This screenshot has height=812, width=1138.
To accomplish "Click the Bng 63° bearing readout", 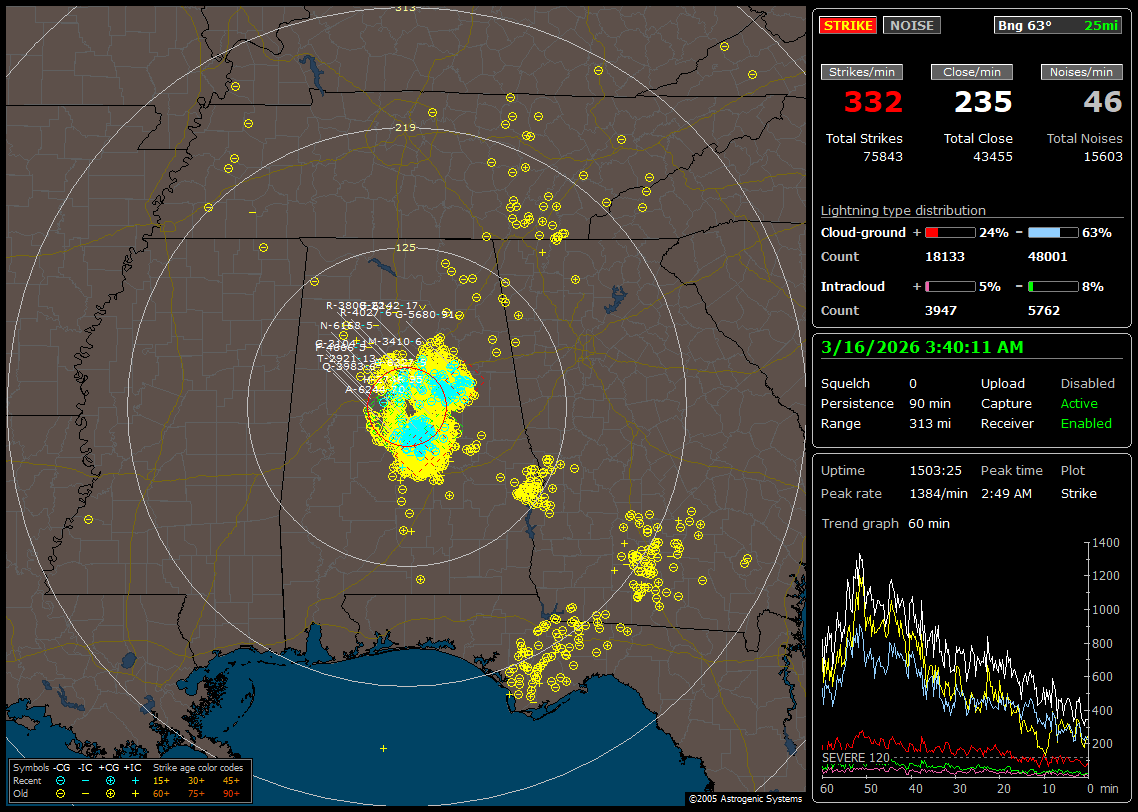I will 1025,25.
